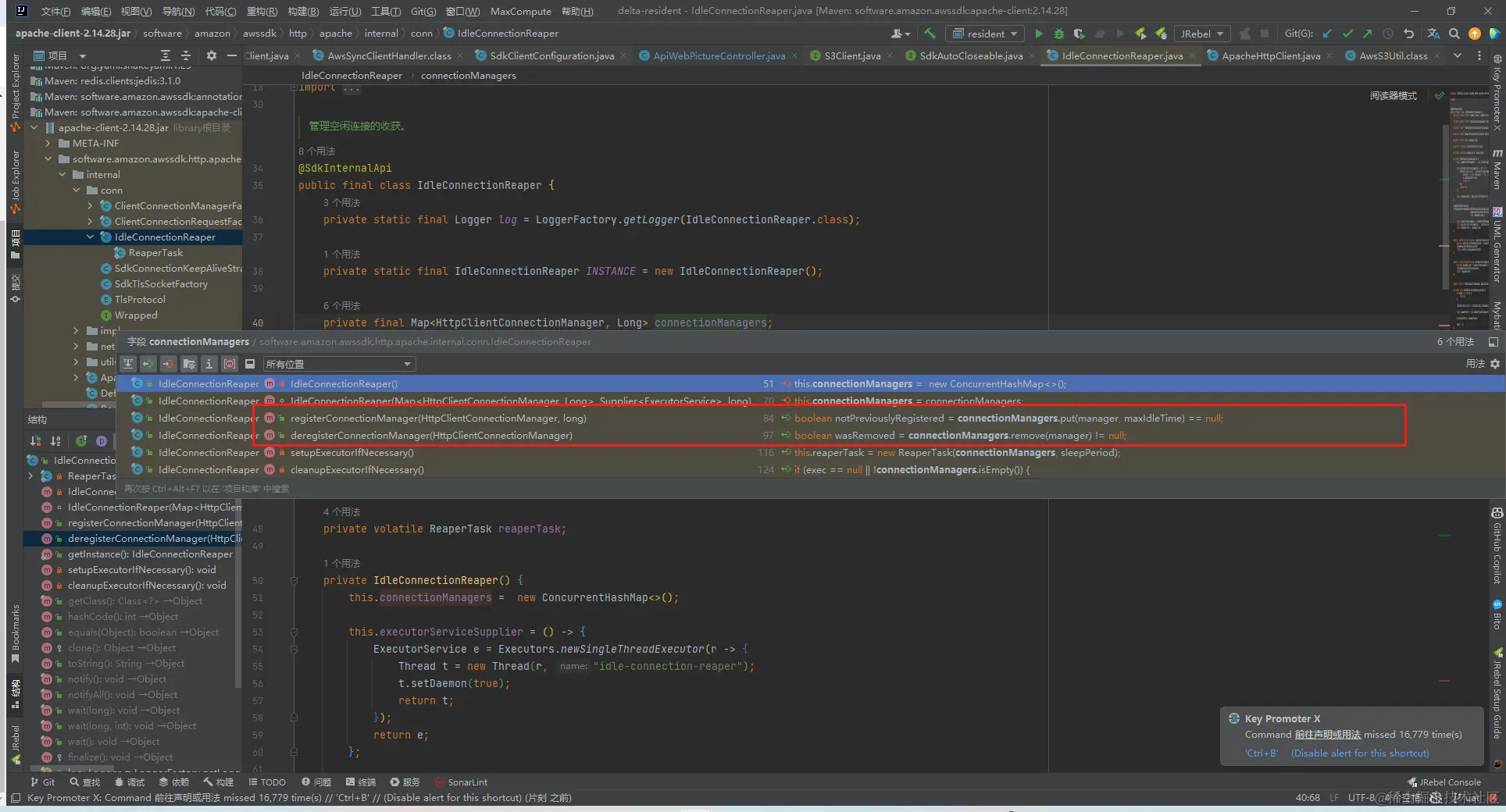This screenshot has height=812, width=1506.
Task: Start debugging with the bug icon
Action: 1058,34
